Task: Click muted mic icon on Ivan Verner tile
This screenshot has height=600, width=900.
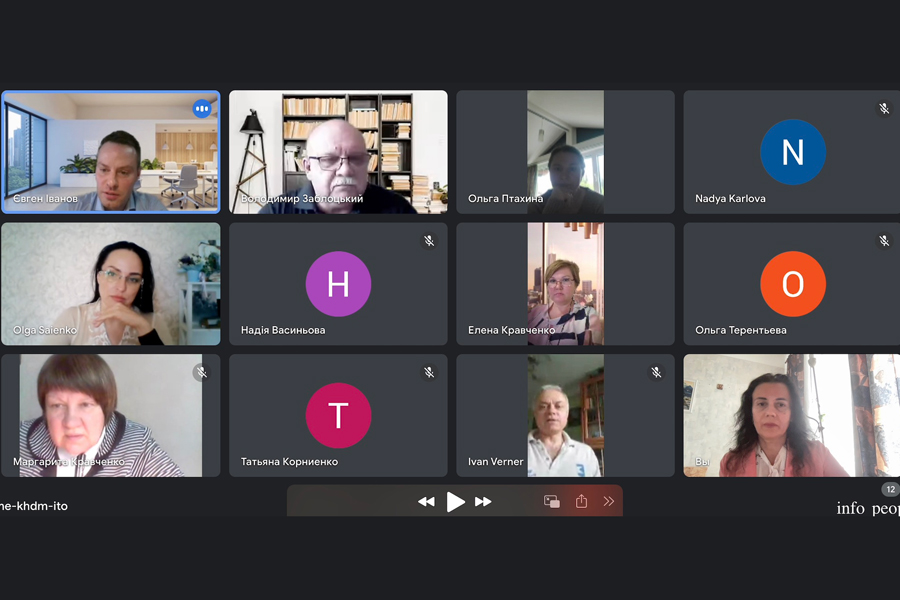Action: pyautogui.click(x=656, y=372)
